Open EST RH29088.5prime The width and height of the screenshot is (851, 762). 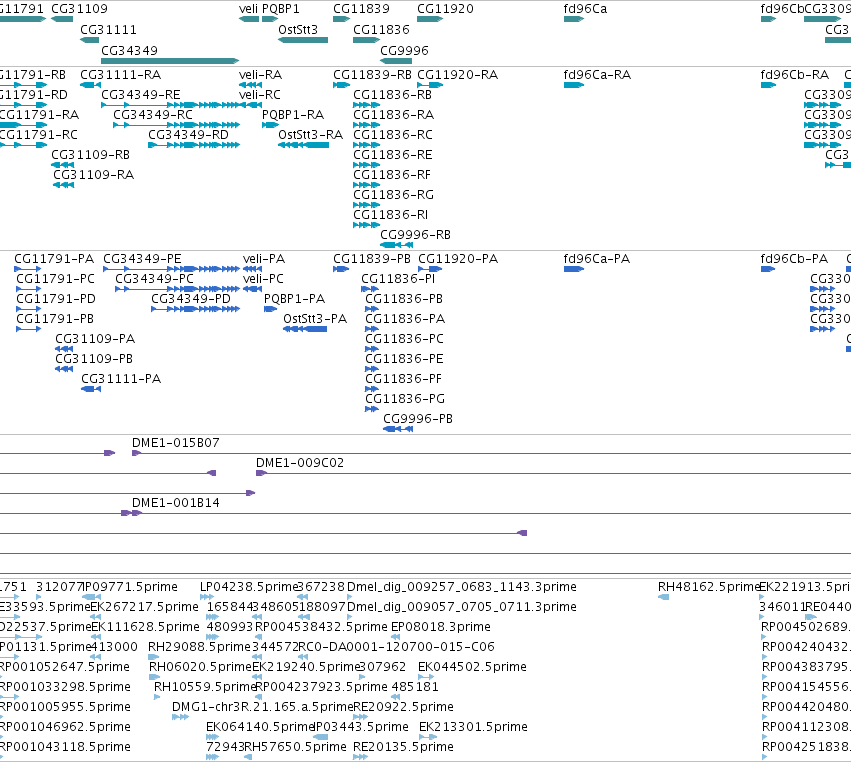(x=199, y=646)
